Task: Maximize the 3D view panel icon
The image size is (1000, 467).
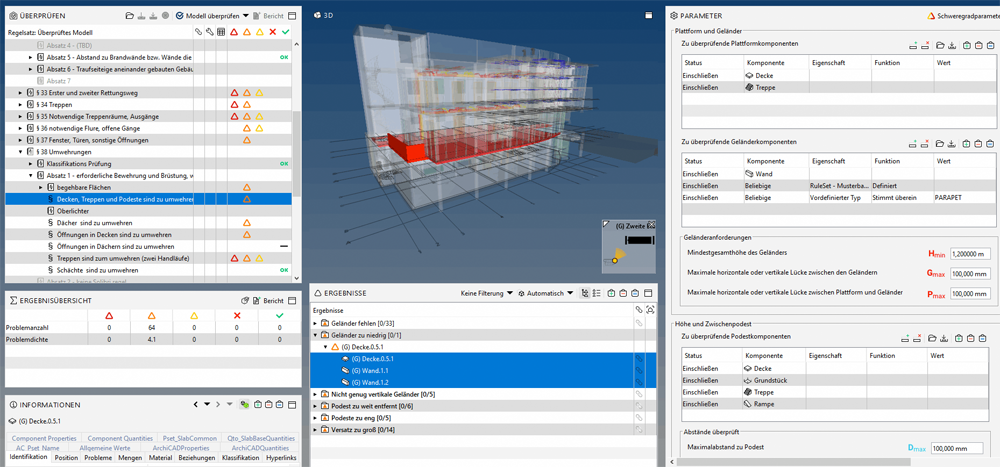Action: tap(649, 15)
